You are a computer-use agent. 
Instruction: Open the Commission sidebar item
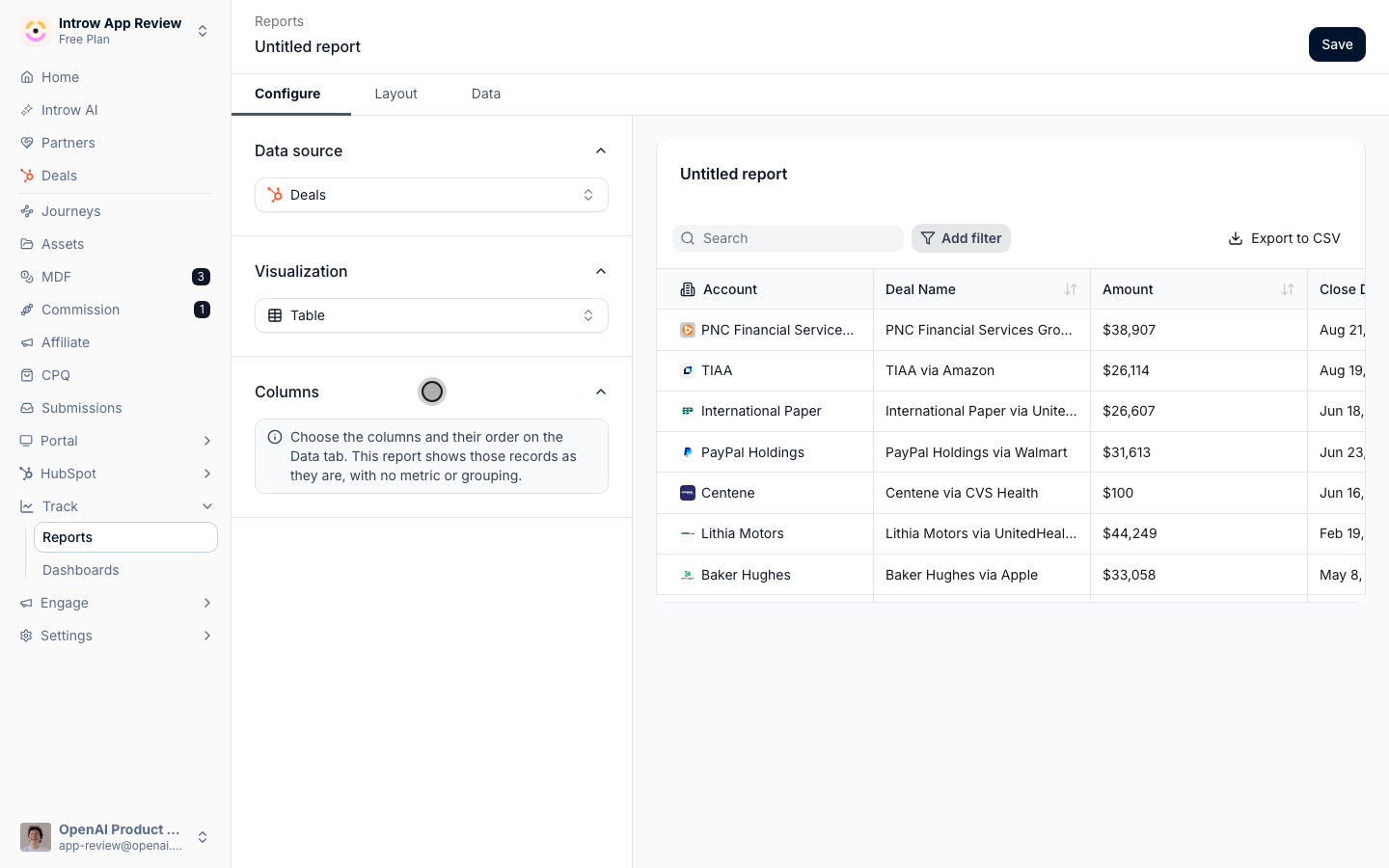tap(116, 310)
